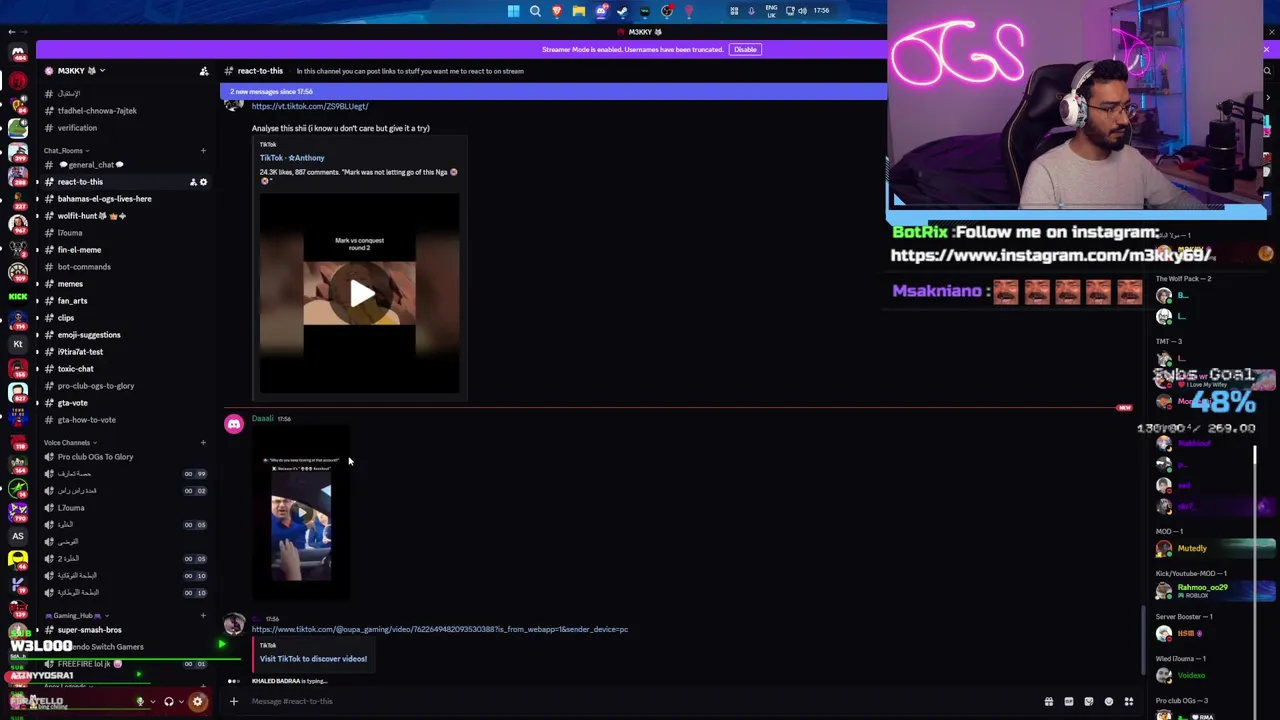Open the TikTok Anthony embed title link

(292, 158)
